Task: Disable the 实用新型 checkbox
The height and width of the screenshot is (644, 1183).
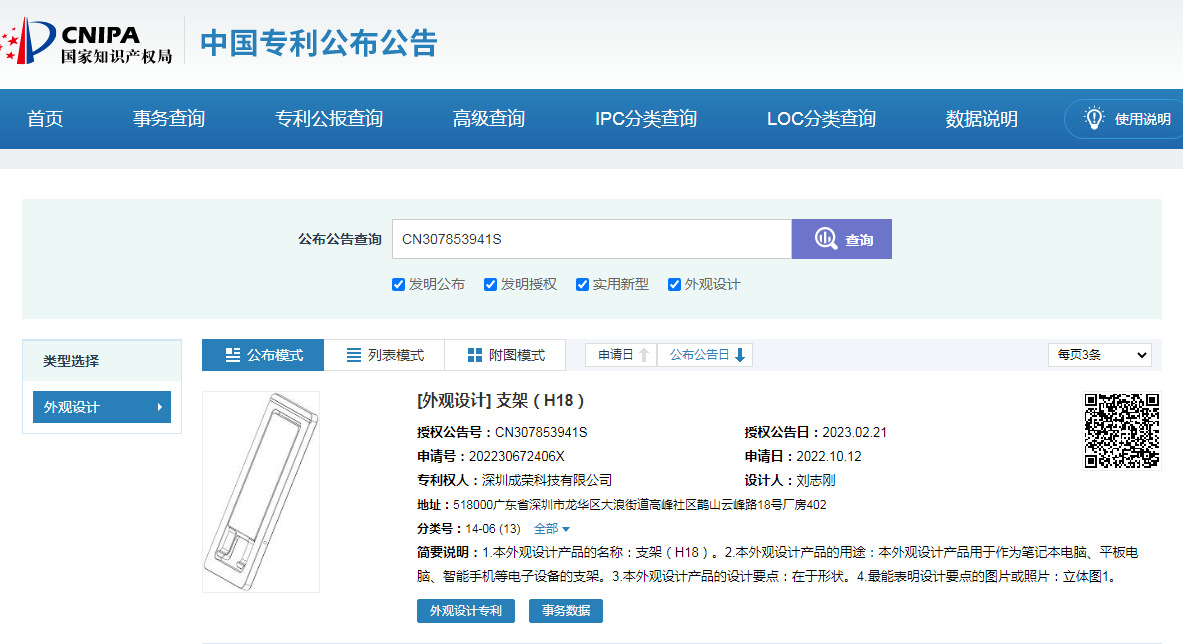Action: 582,284
